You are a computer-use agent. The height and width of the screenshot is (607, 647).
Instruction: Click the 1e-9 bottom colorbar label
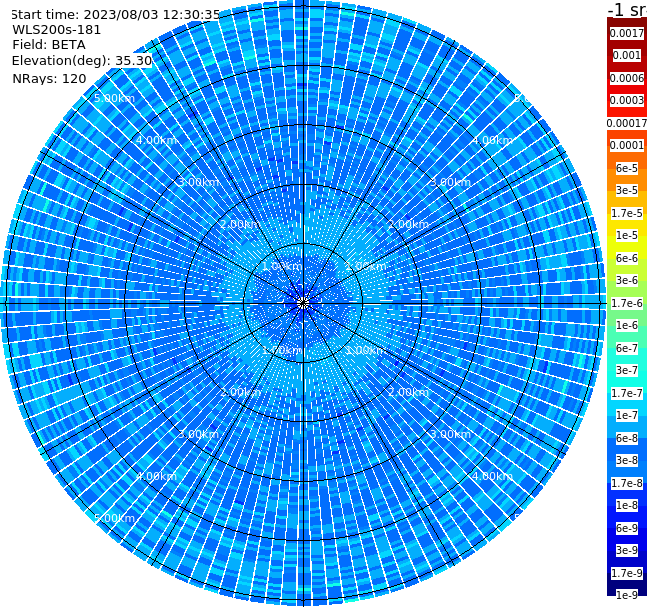tap(627, 595)
